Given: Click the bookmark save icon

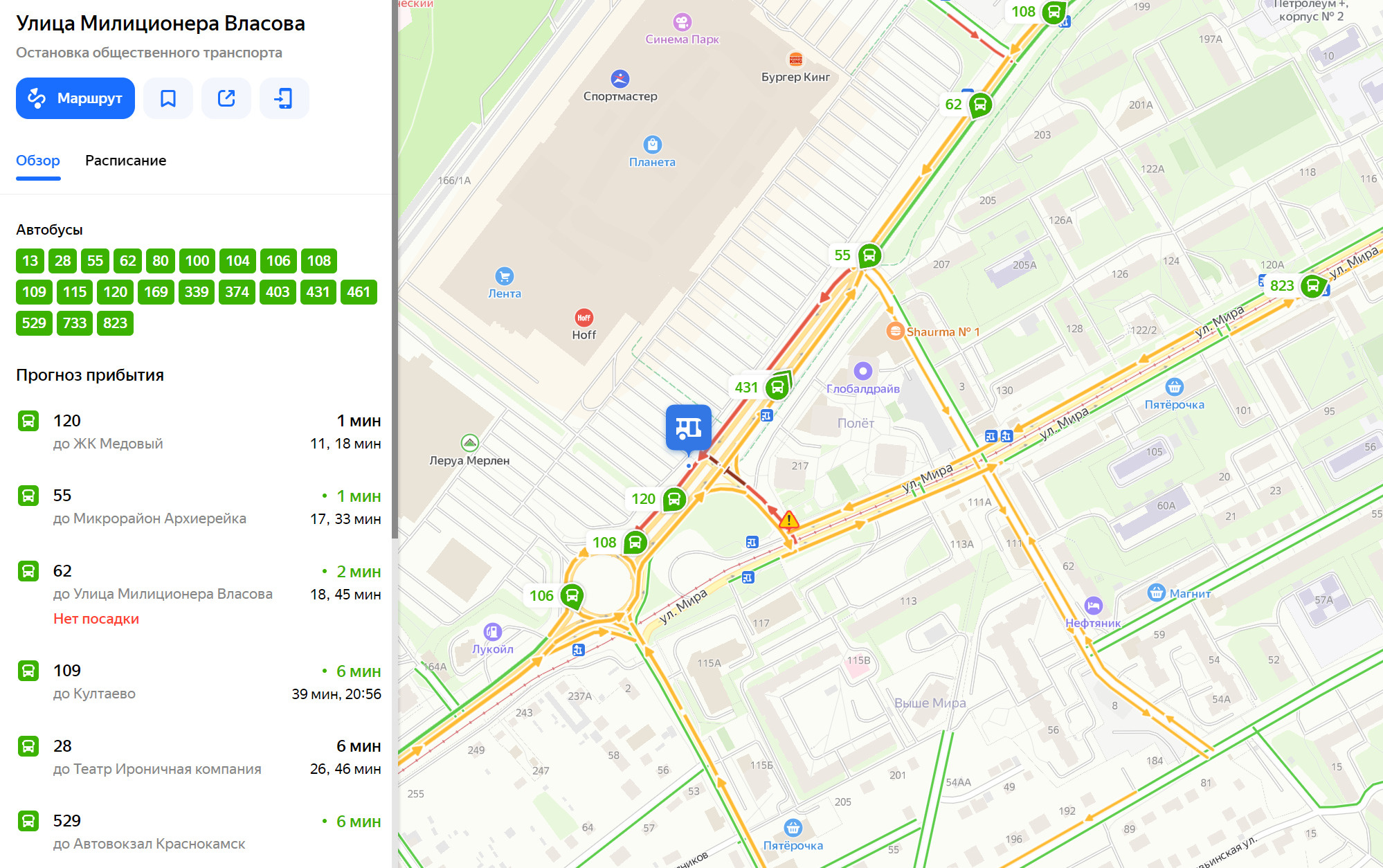Looking at the screenshot, I should click(168, 98).
